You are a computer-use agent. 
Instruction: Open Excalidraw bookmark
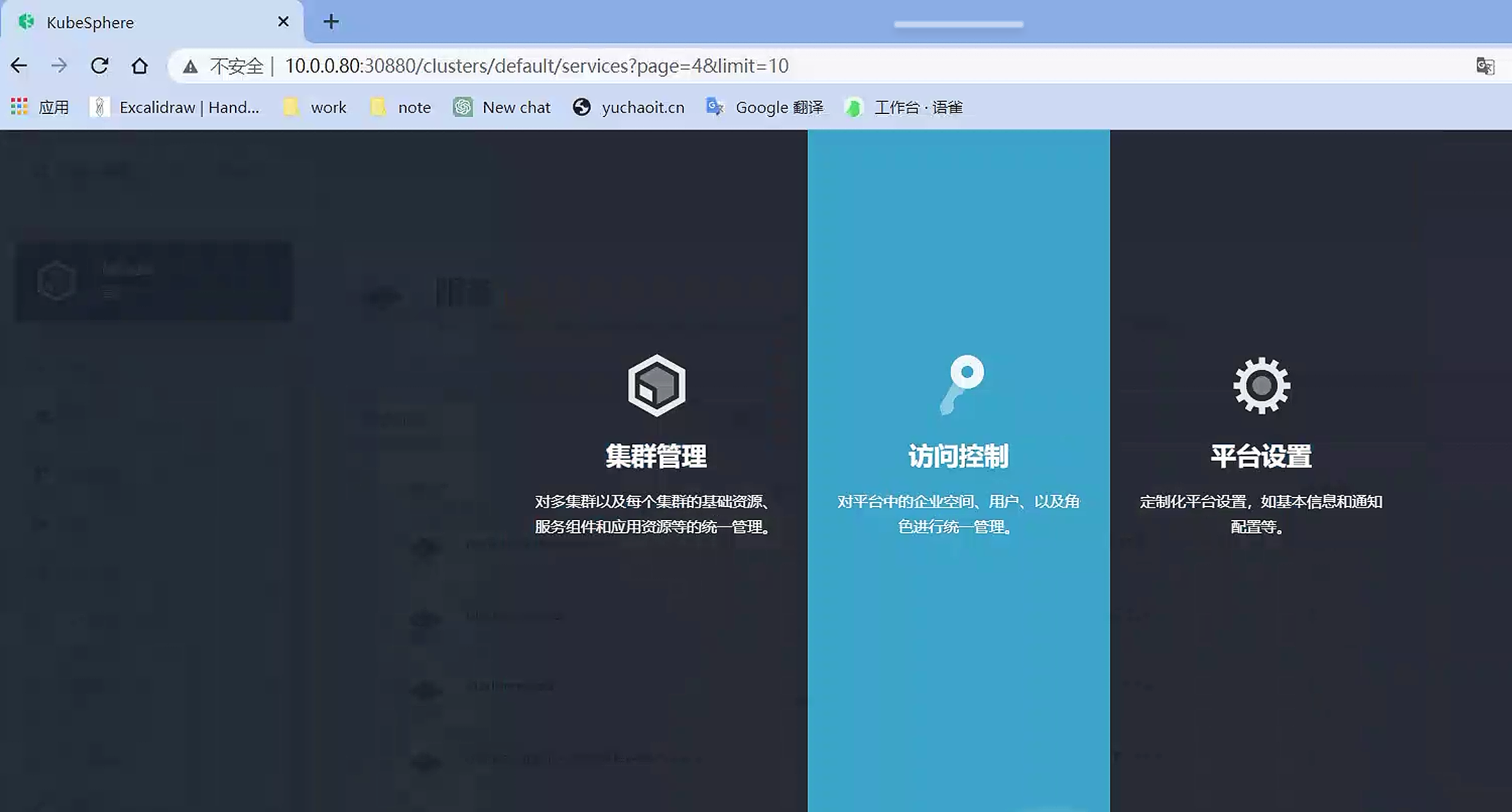click(x=174, y=107)
